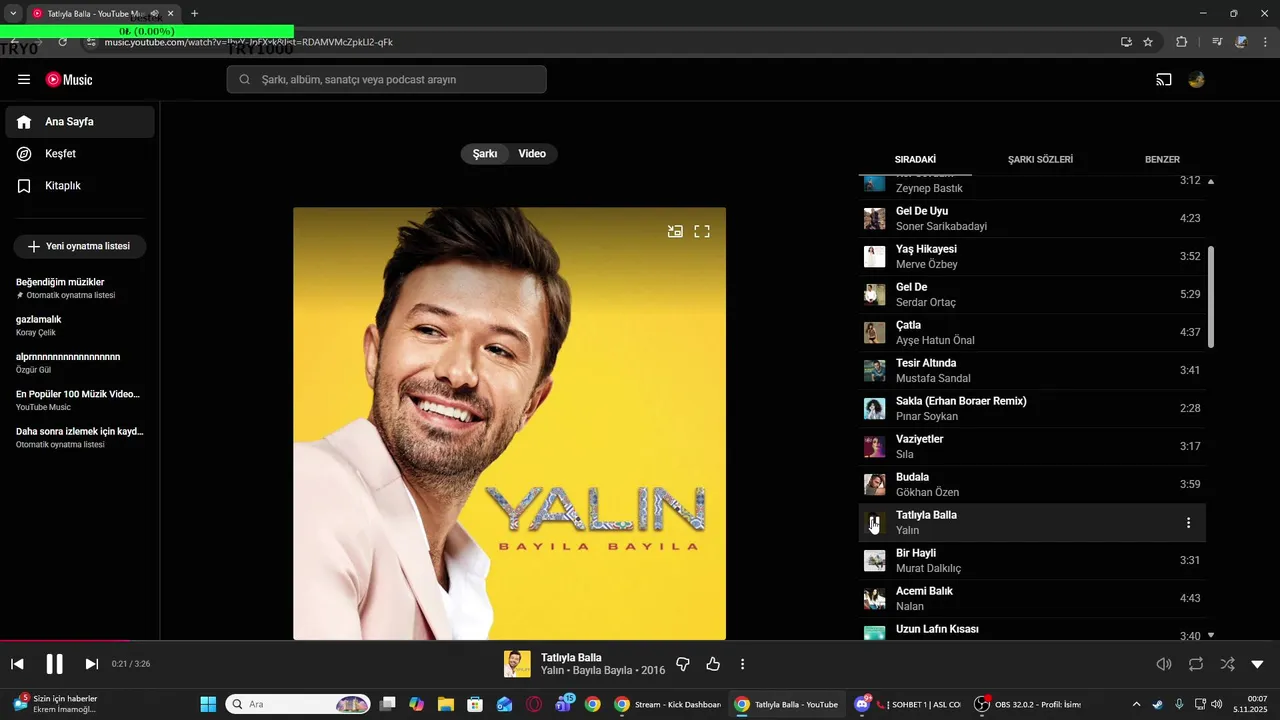The height and width of the screenshot is (720, 1280).
Task: Open alpmnnnn playlist by Özgür Gül
Action: 80,363
